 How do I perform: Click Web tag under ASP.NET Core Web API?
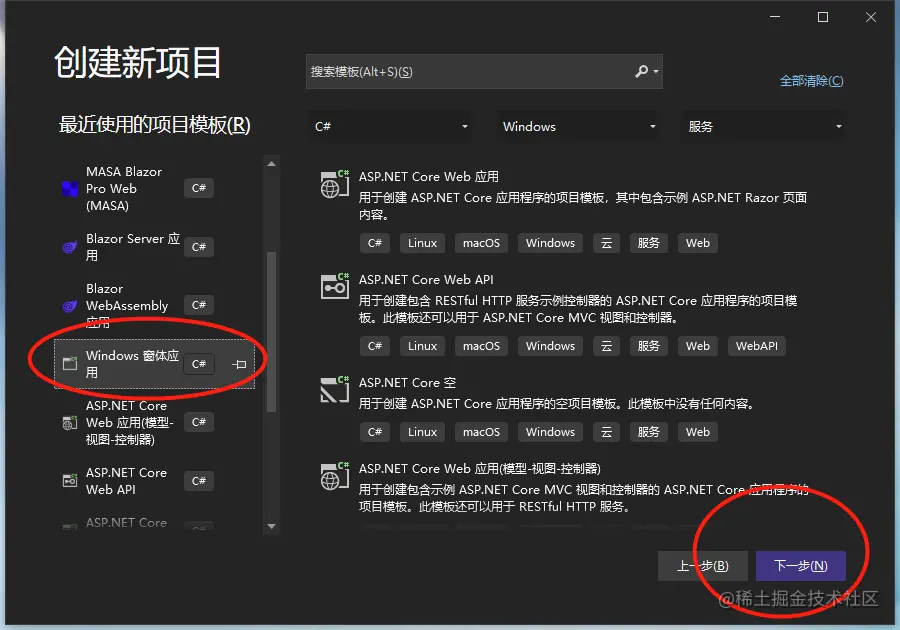697,346
